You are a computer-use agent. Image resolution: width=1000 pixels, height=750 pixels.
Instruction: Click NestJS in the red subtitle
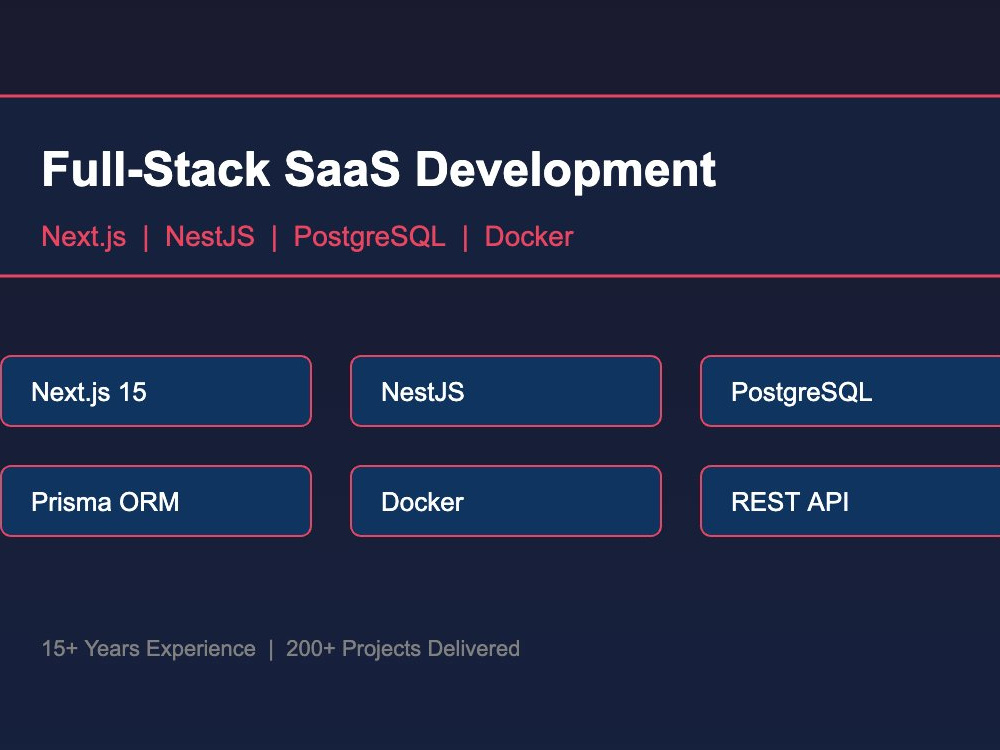(210, 237)
